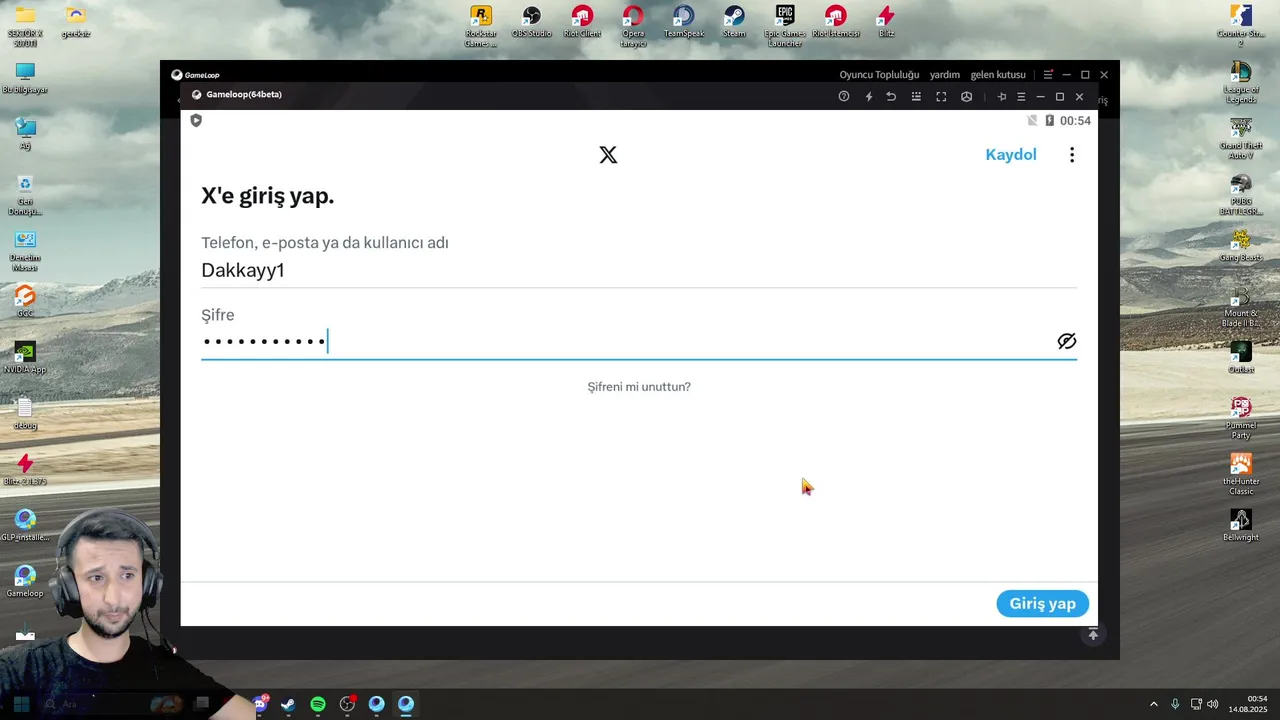This screenshot has height=720, width=1280.
Task: Open the key mapping grid icon in Gameloop toolbar
Action: click(916, 97)
